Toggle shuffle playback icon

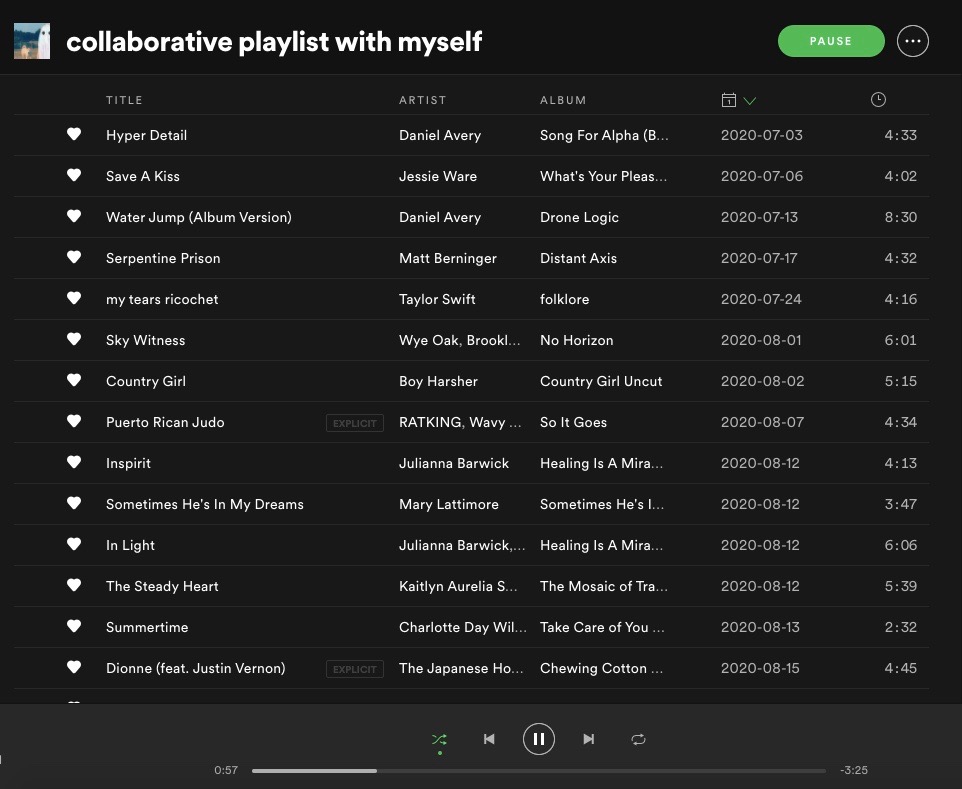(x=439, y=739)
